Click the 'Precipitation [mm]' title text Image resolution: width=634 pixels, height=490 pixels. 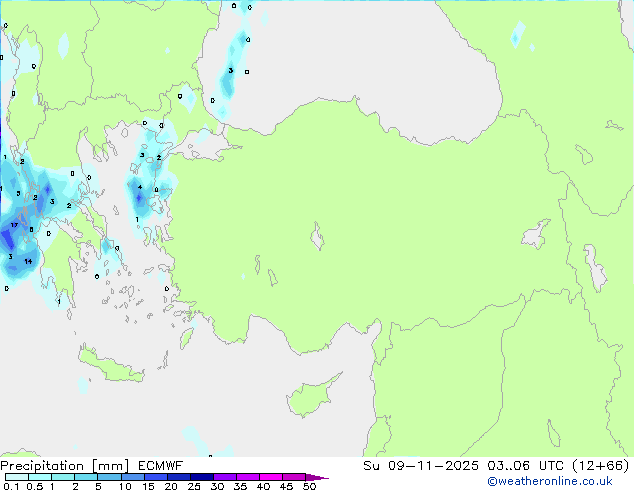click(65, 466)
